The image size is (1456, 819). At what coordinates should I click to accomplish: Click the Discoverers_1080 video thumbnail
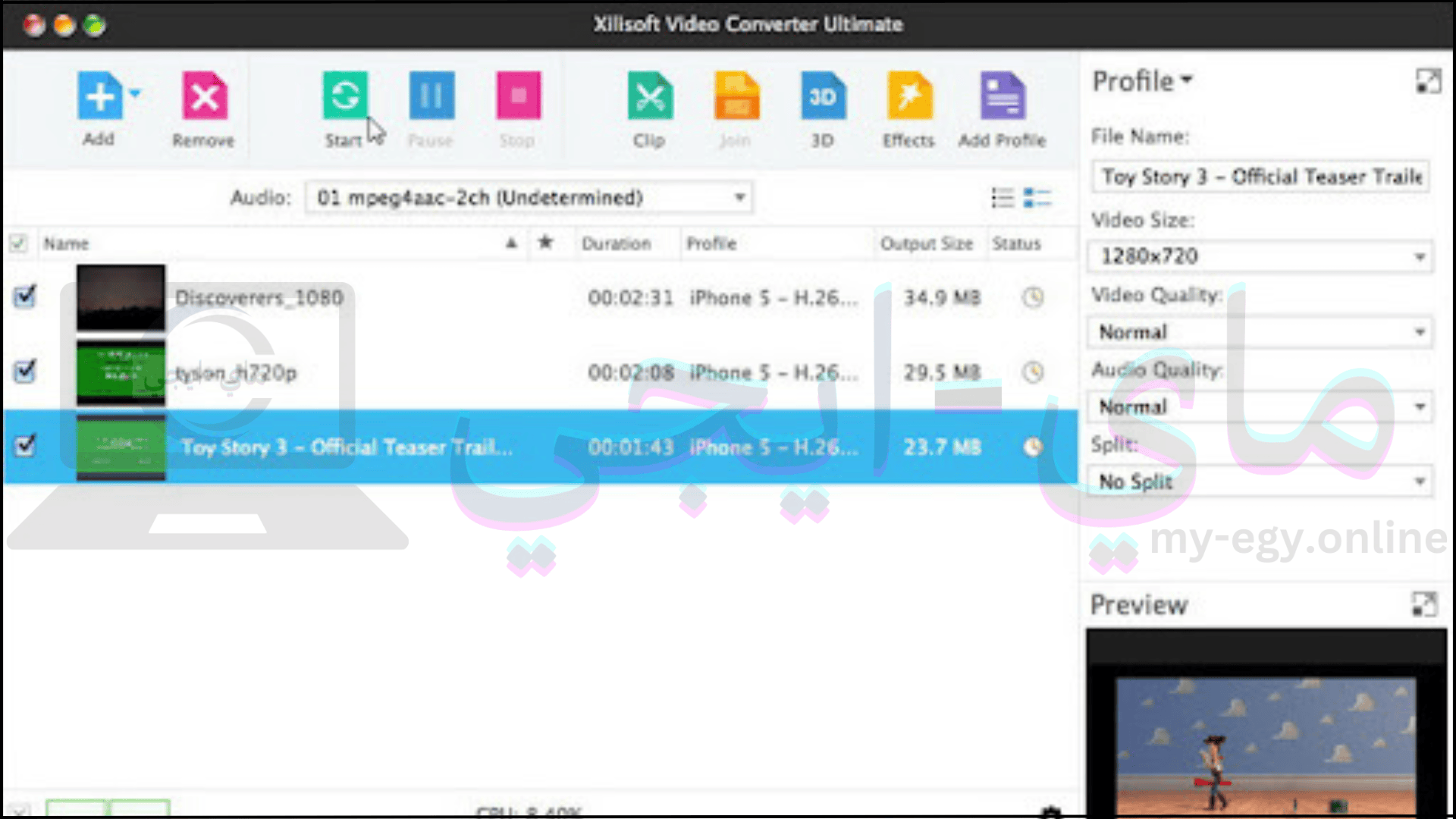121,297
